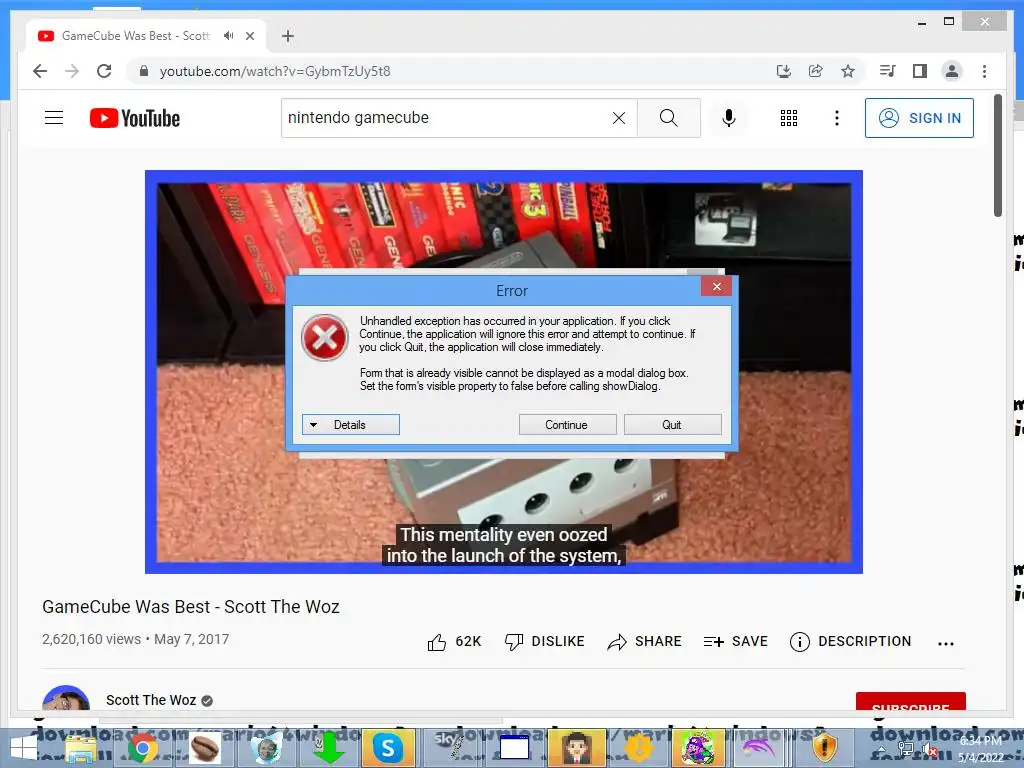Click Quit in the Error dialog
1024x768 pixels.
(x=673, y=424)
